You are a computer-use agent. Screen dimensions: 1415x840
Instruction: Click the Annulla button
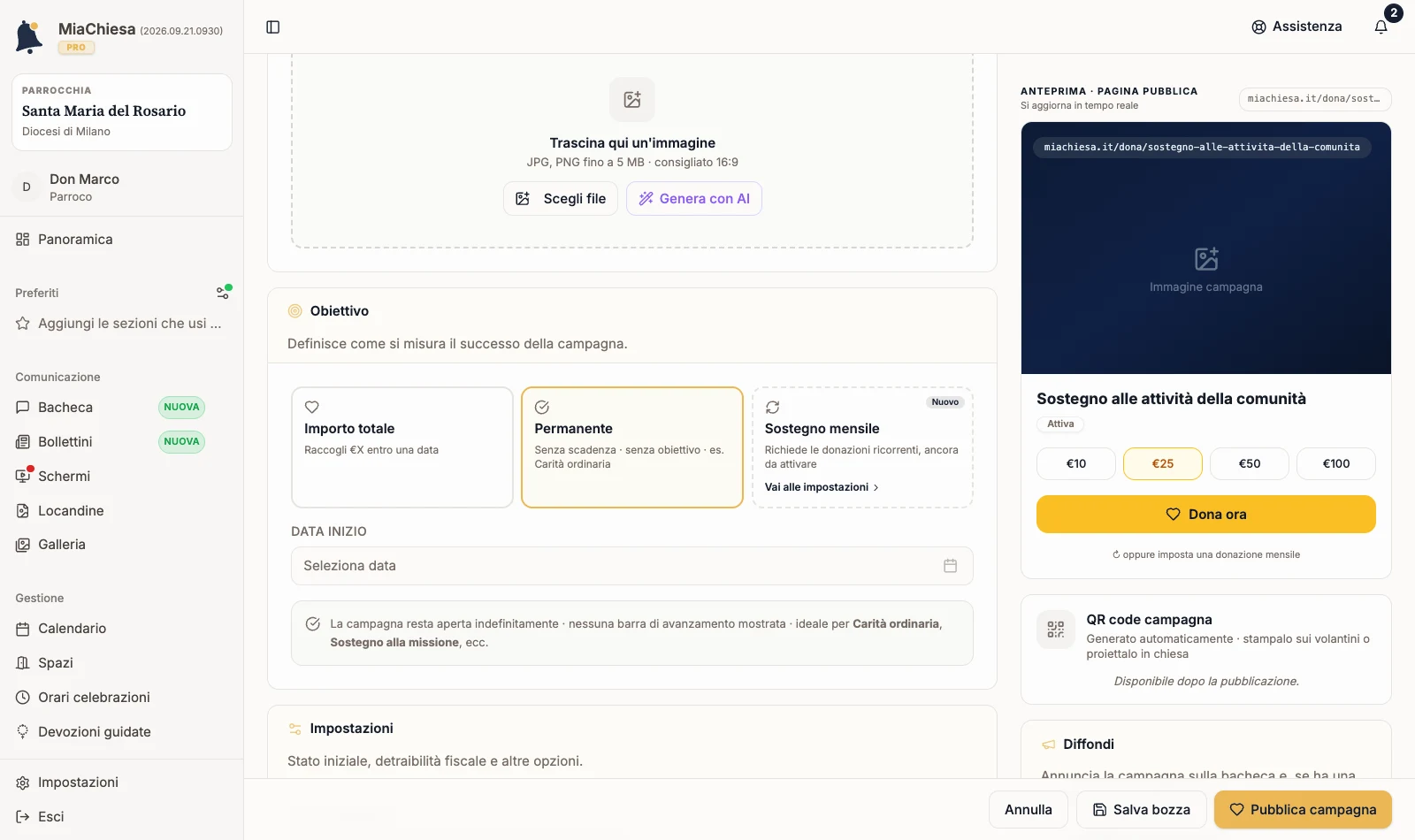click(x=1029, y=810)
